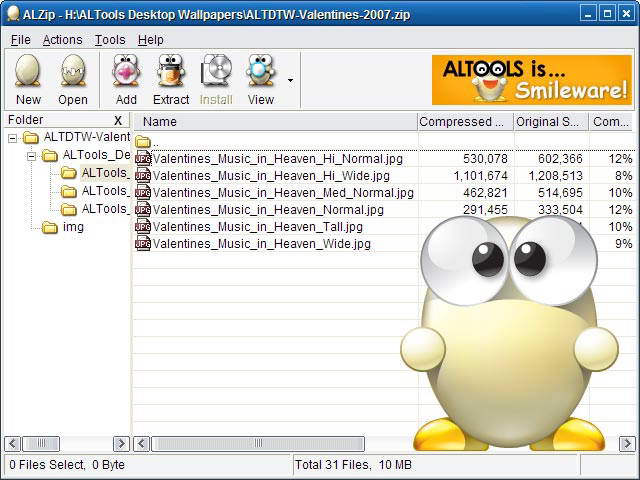Click the Add files egg icon
This screenshot has width=640, height=480.
126,71
